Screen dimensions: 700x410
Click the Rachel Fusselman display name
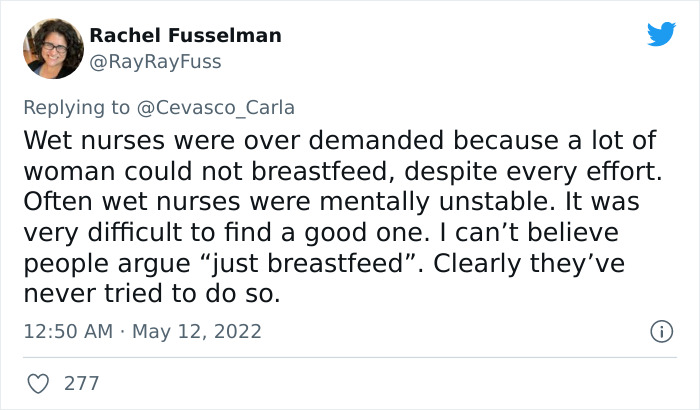pos(185,35)
